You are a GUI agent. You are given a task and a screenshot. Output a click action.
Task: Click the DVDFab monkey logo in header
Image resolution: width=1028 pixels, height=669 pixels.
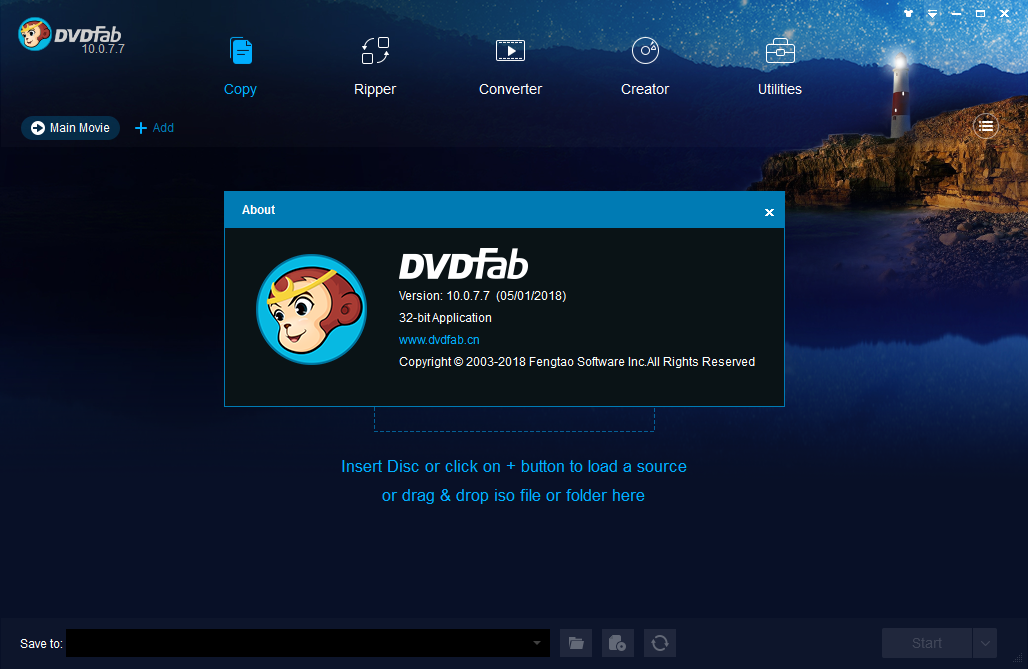35,34
